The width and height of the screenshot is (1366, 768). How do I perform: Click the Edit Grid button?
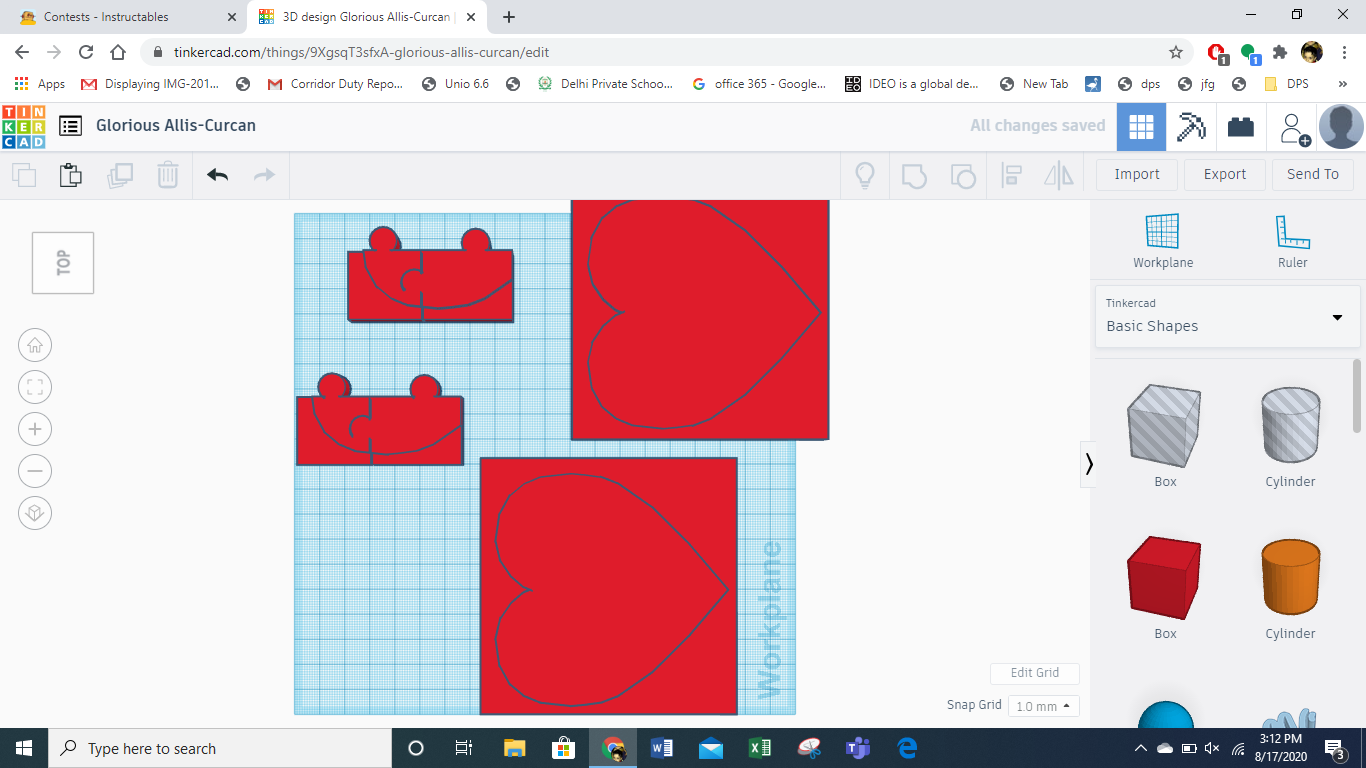1034,673
